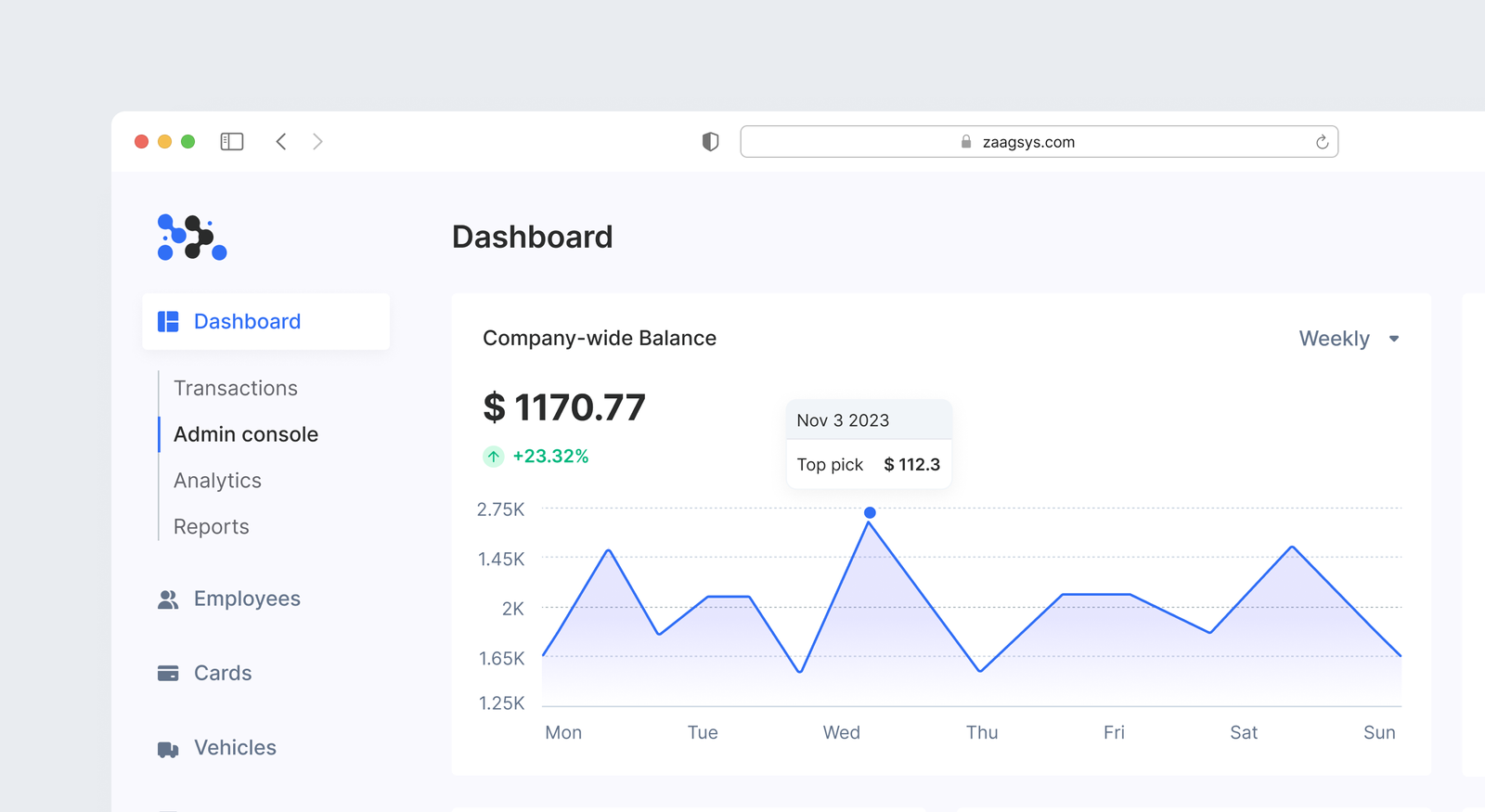Viewport: 1485px width, 812px height.
Task: Click the Tue label on the chart axis
Action: pos(703,733)
